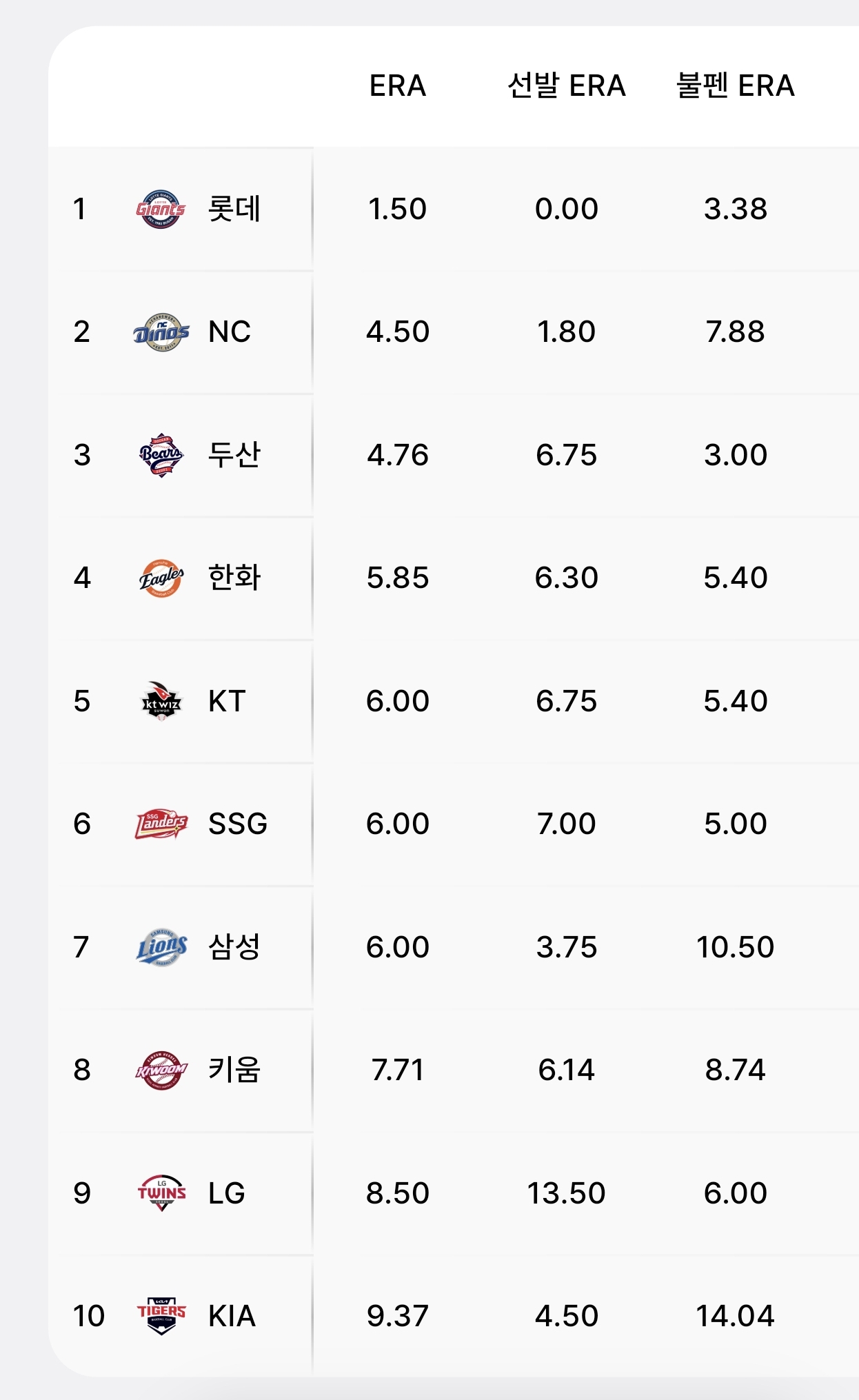859x1400 pixels.
Task: Open the KIA Tigers logo
Action: pos(161,1316)
